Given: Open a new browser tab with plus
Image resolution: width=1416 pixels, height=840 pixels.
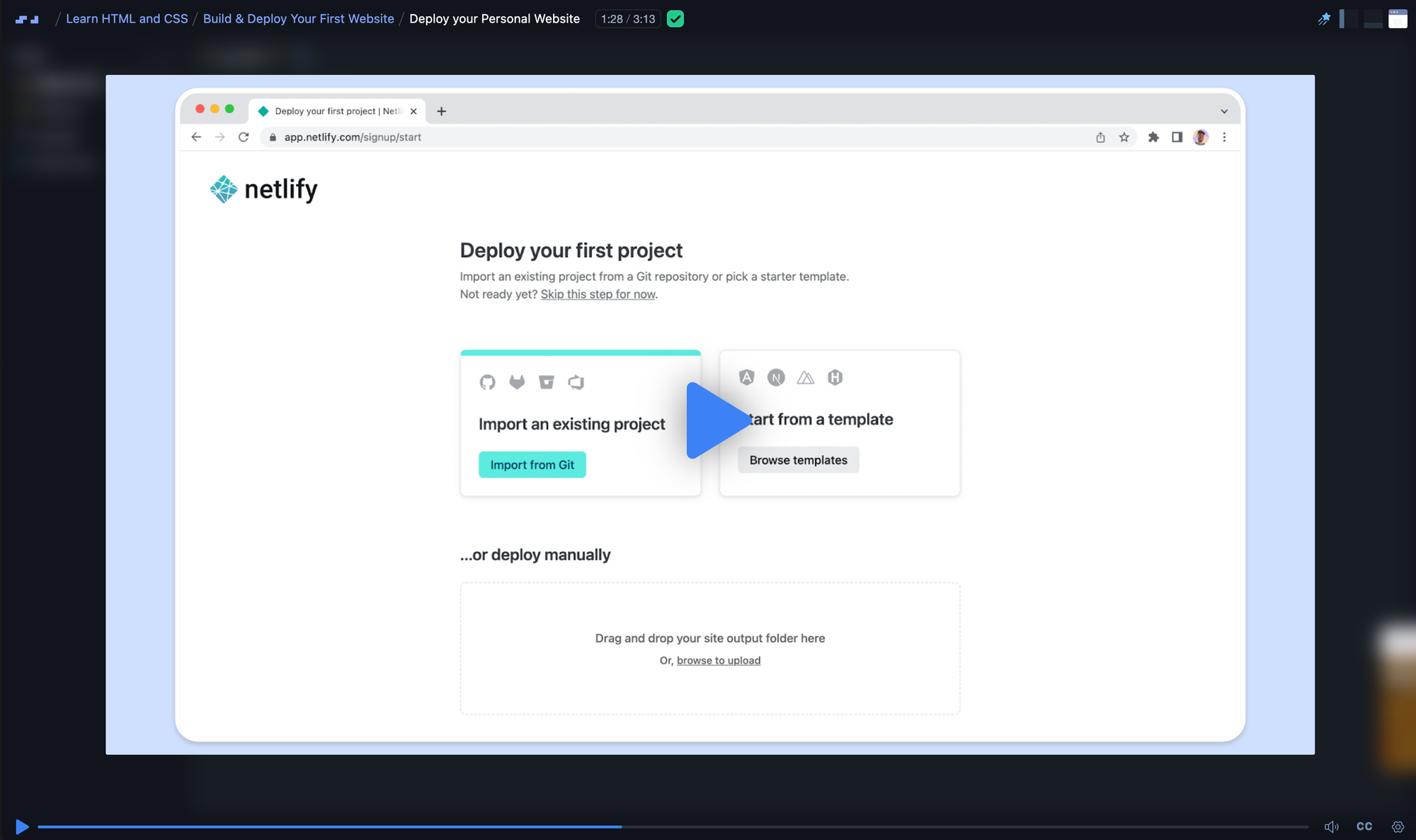Looking at the screenshot, I should tap(441, 111).
